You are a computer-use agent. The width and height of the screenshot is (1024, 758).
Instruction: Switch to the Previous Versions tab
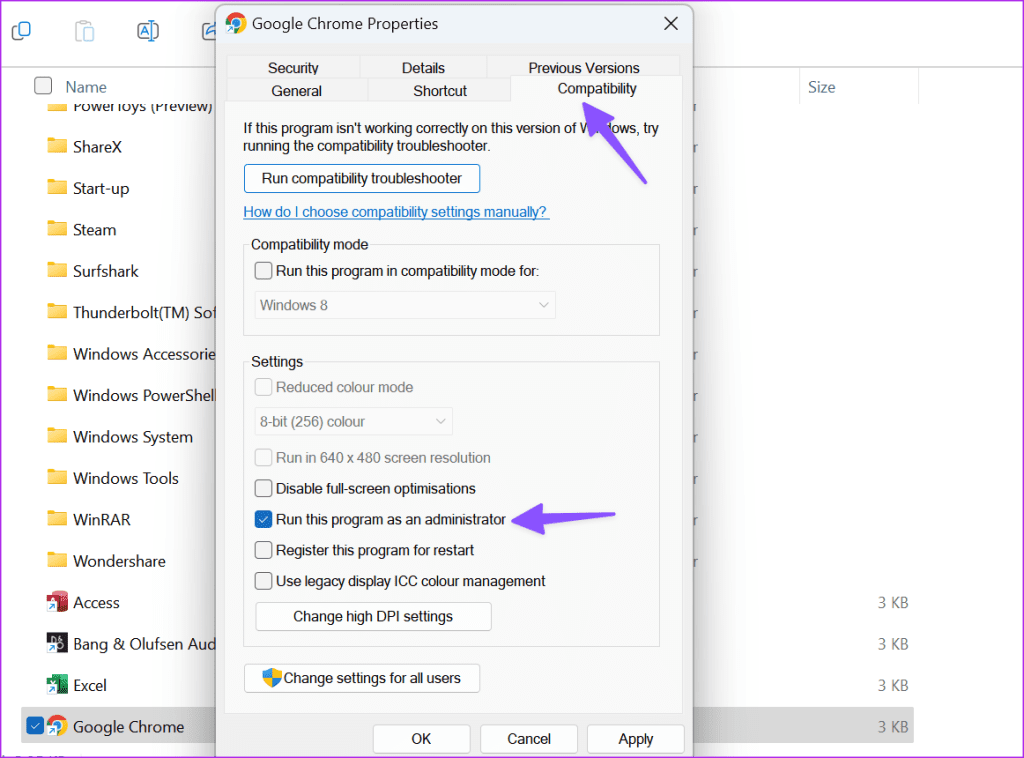coord(584,68)
